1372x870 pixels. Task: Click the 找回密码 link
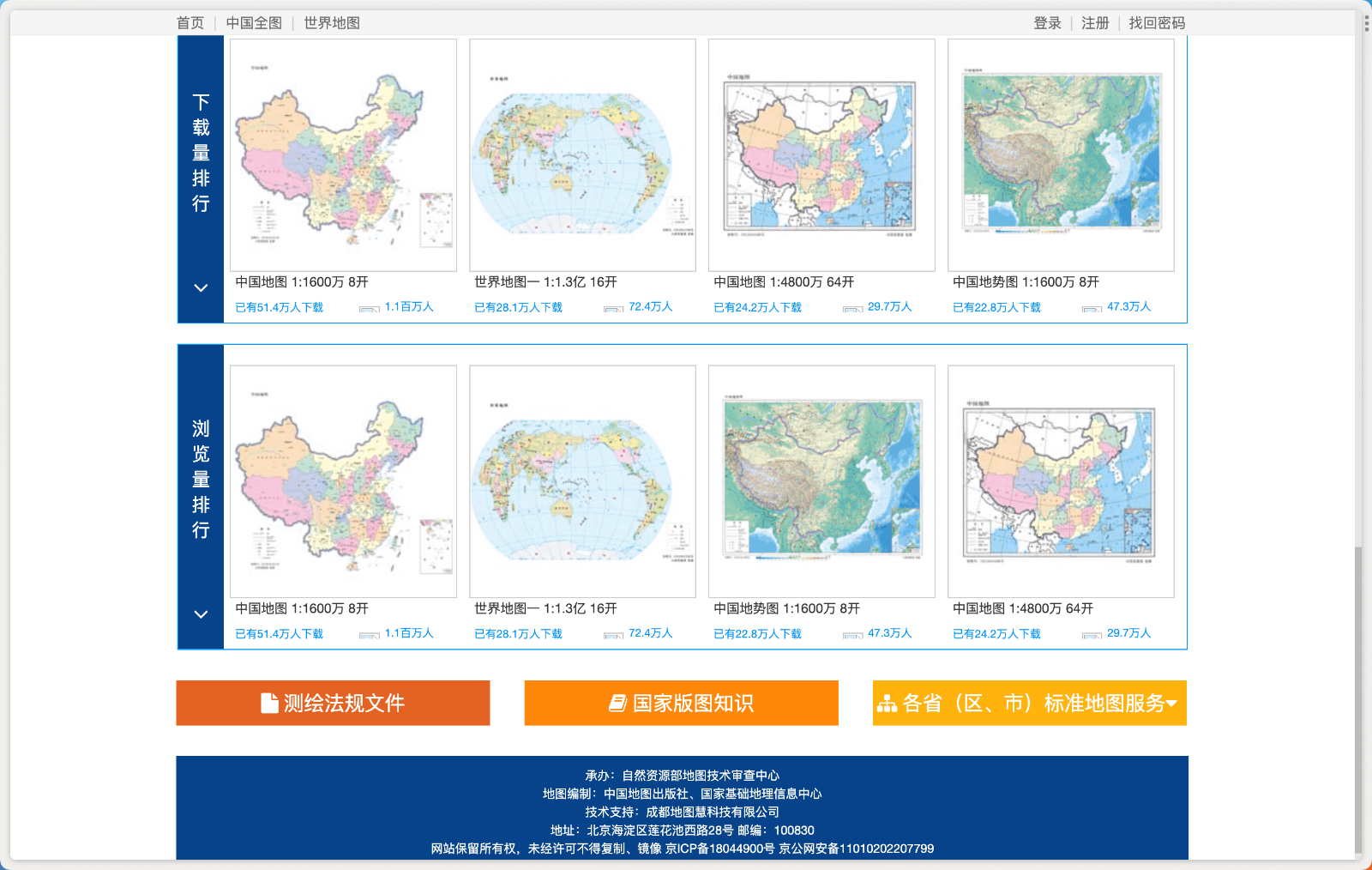click(x=1155, y=23)
